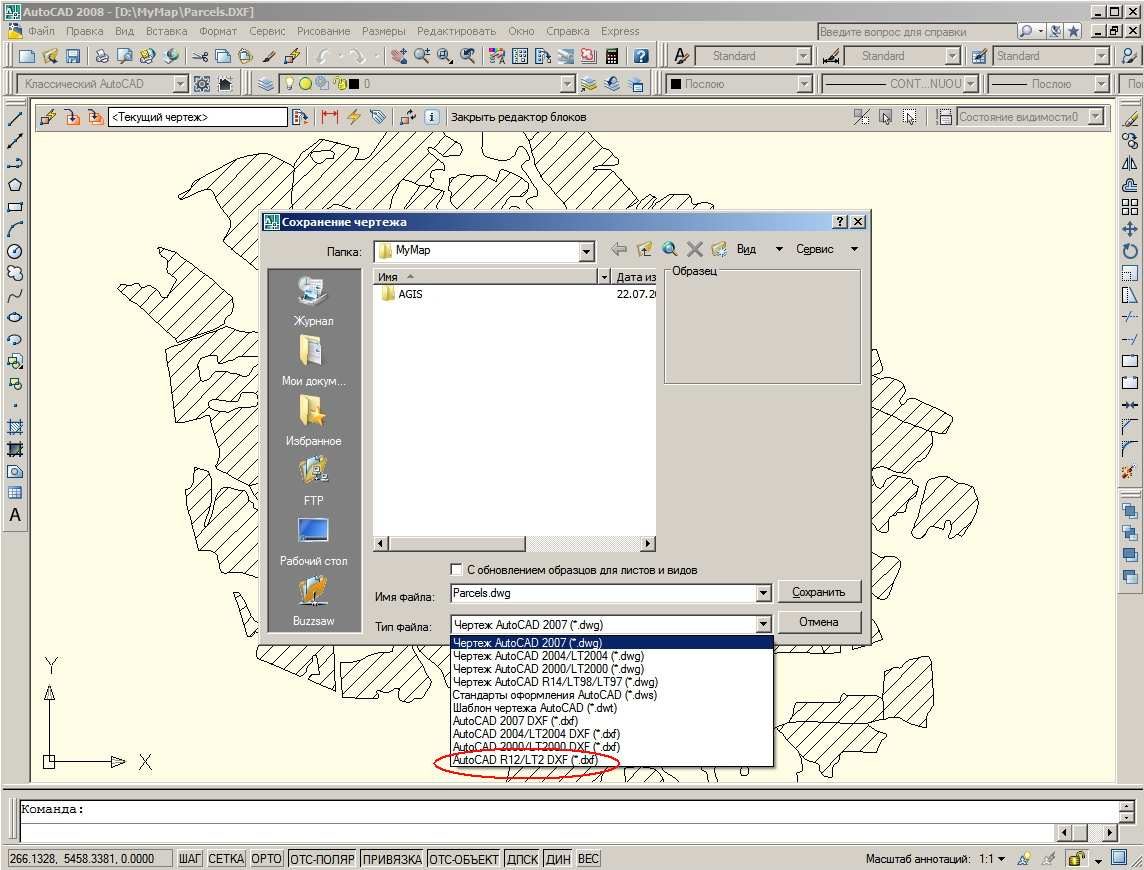This screenshot has width=1144, height=870.
Task: Click the Back arrow in save dialog
Action: coord(619,250)
